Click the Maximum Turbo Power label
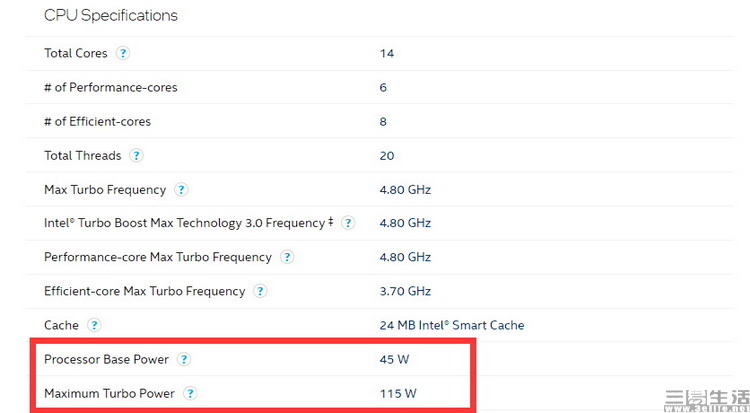Viewport: 750px width, 413px height. coord(109,393)
